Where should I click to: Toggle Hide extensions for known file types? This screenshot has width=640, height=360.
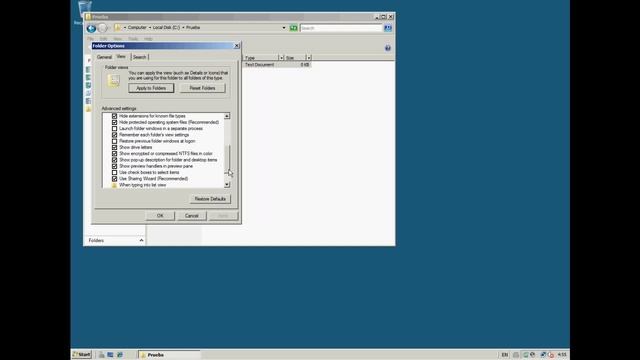pyautogui.click(x=114, y=116)
